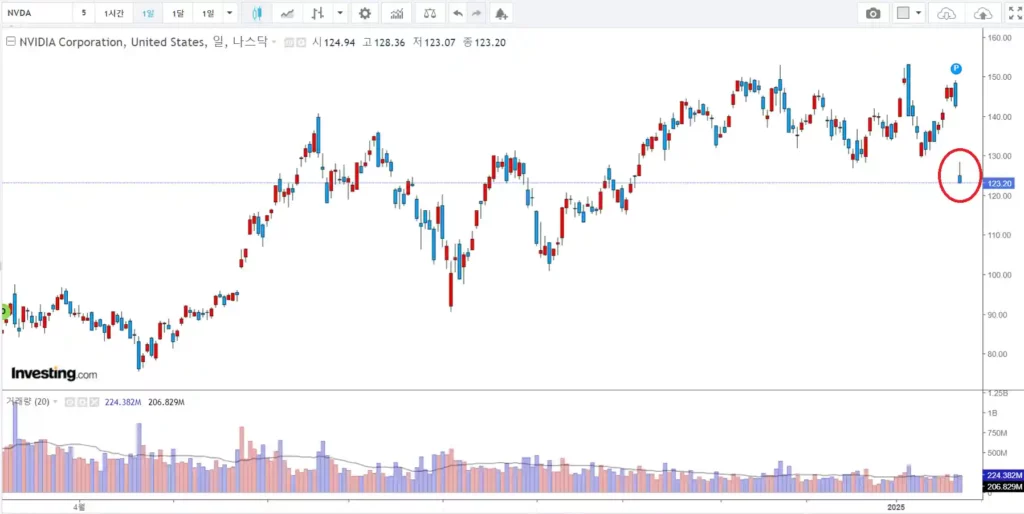
Task: Click the 종 123.20 close value
Action: (x=485, y=42)
